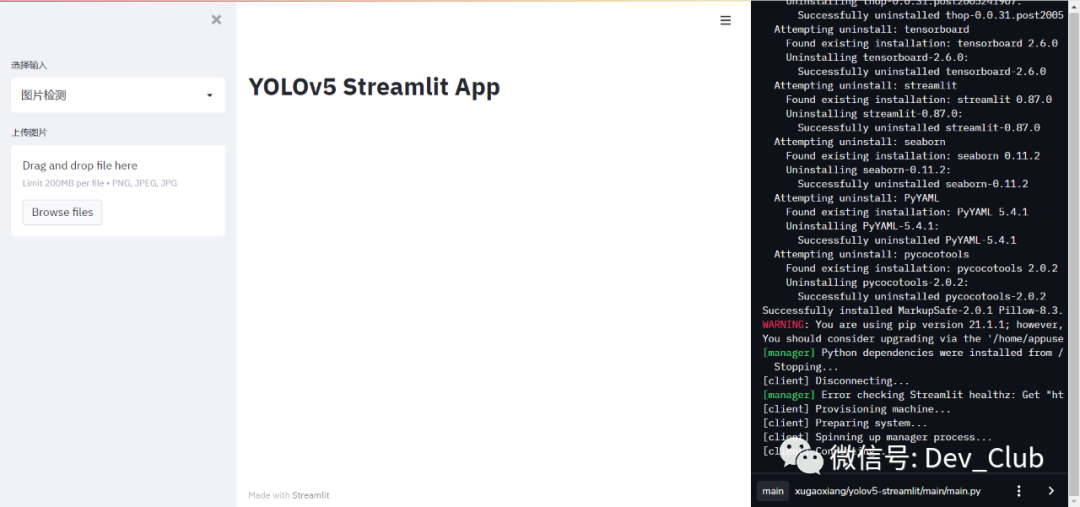Click the Attempting uninstall: tensorboard line
The height and width of the screenshot is (507, 1080).
871,30
